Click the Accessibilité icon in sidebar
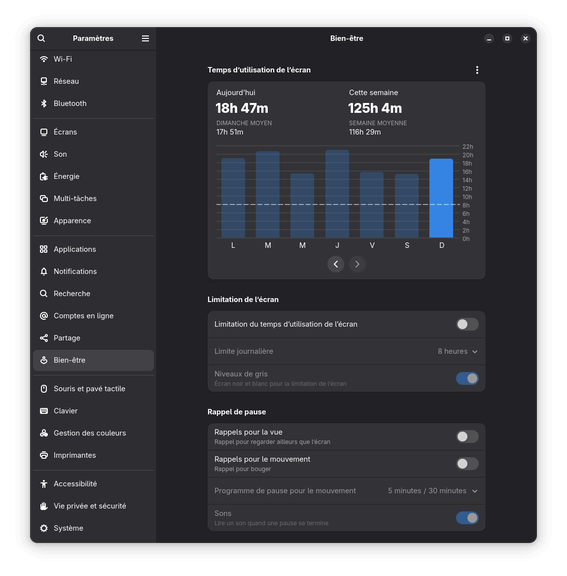Image resolution: width=567 pixels, height=576 pixels. tap(44, 484)
